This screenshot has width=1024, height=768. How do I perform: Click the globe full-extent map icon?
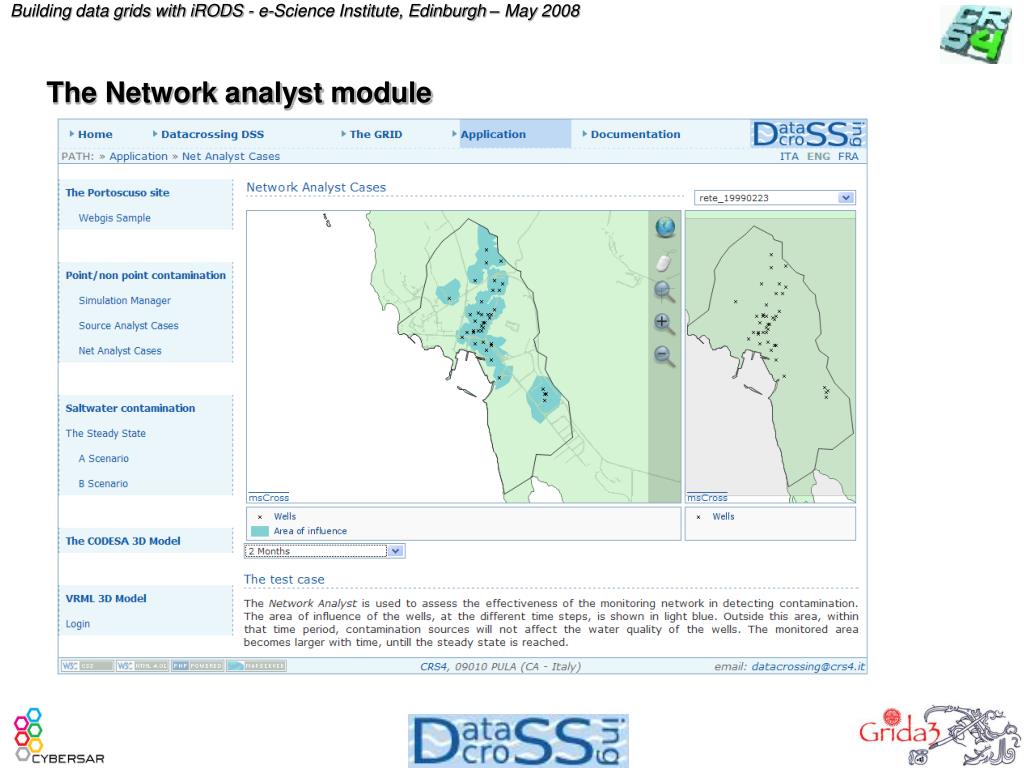click(x=665, y=227)
